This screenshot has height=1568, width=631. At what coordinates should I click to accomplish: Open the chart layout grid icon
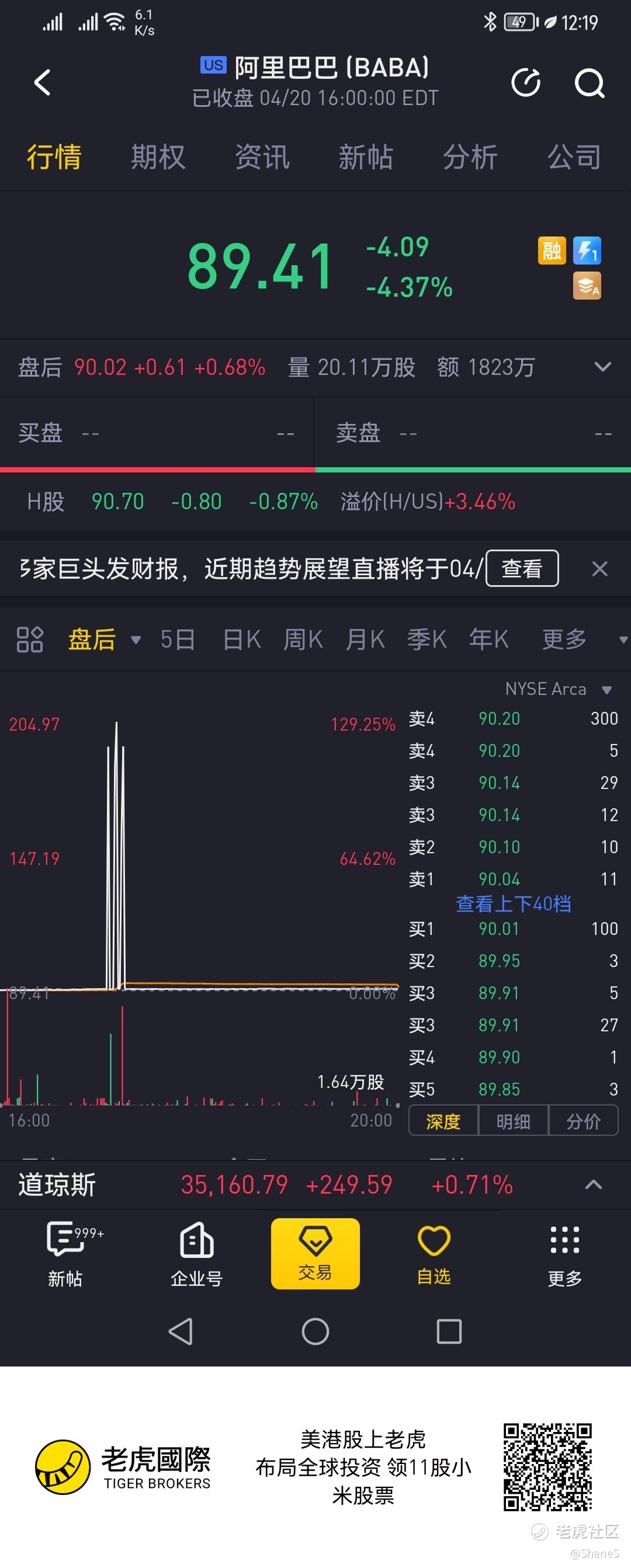tap(29, 639)
